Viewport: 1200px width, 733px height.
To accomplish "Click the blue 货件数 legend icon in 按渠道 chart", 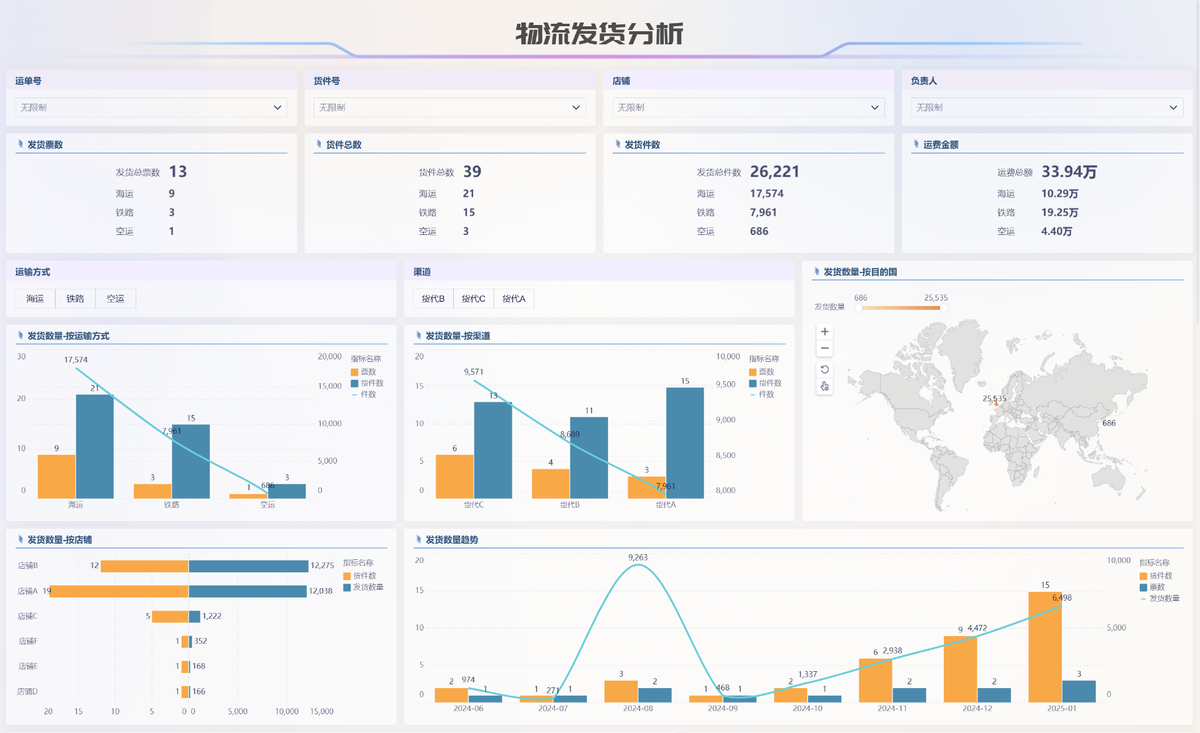I will tap(752, 383).
